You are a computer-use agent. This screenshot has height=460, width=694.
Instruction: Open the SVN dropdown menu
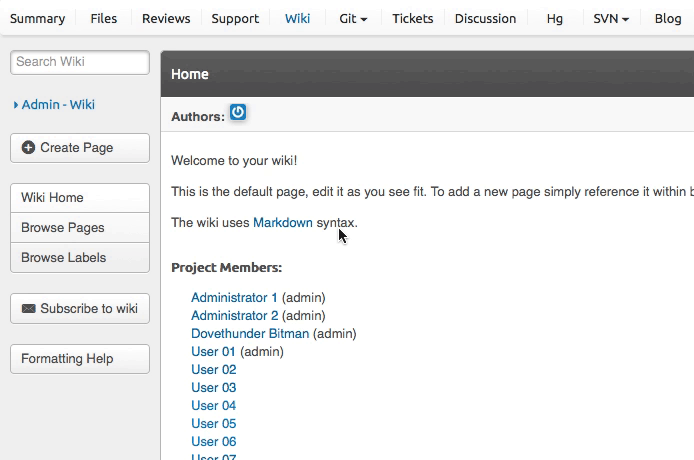point(611,18)
